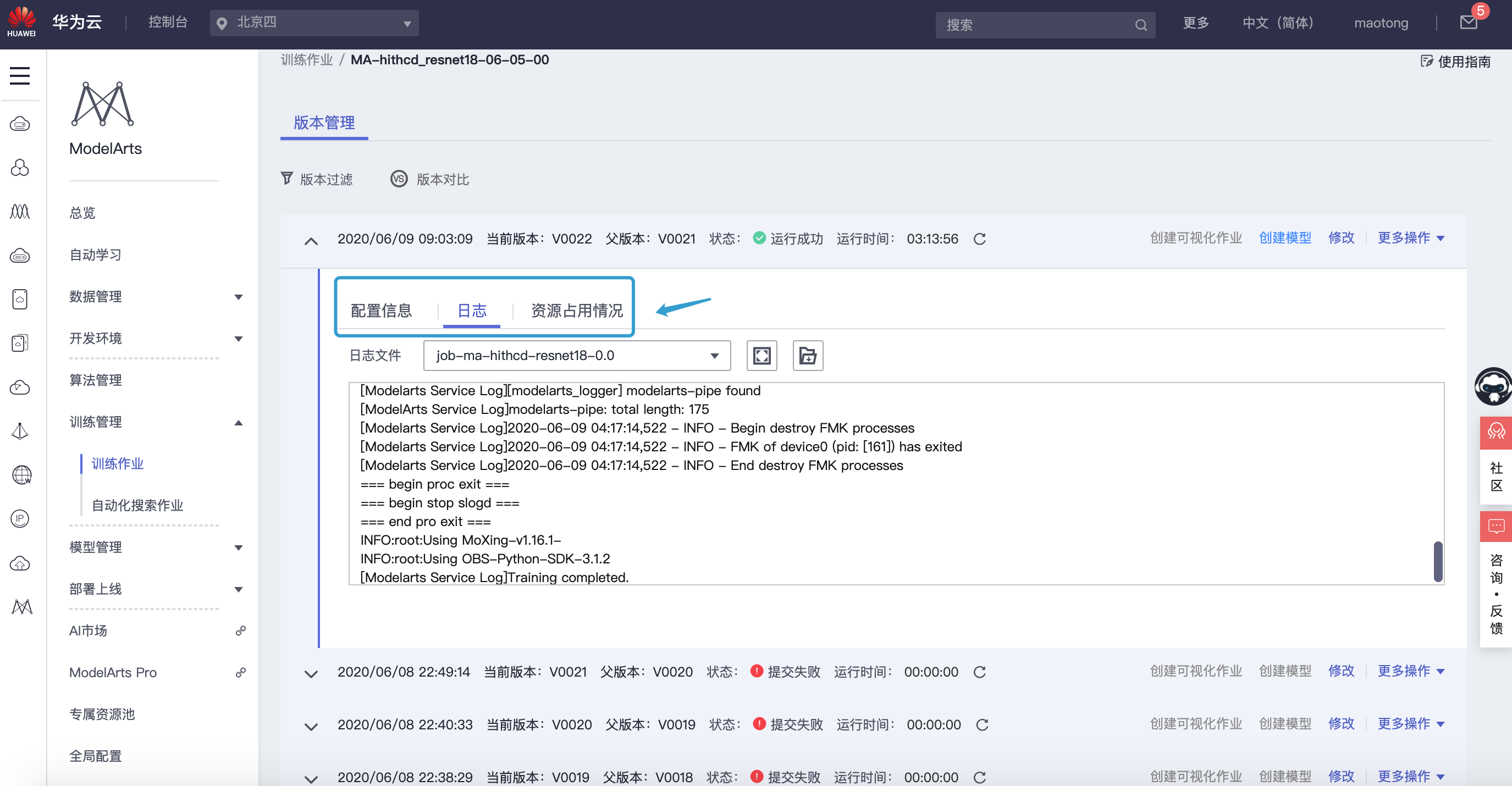Click the fullscreen log view icon
1512x786 pixels.
[x=761, y=356]
